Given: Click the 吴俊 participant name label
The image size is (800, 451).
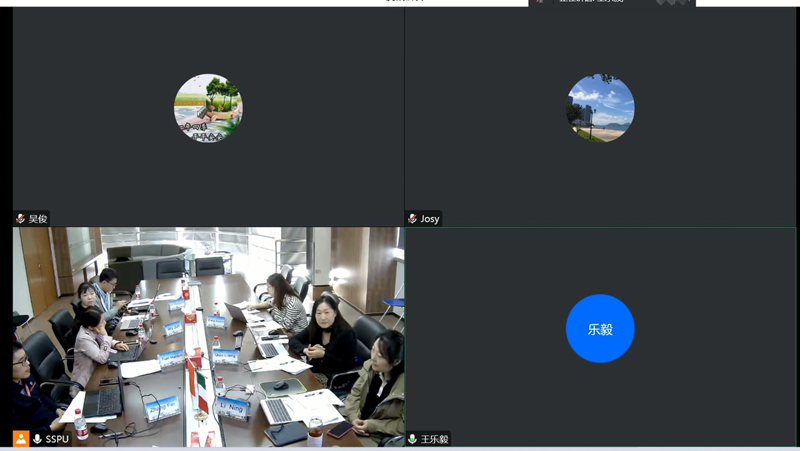Looking at the screenshot, I should pos(38,219).
